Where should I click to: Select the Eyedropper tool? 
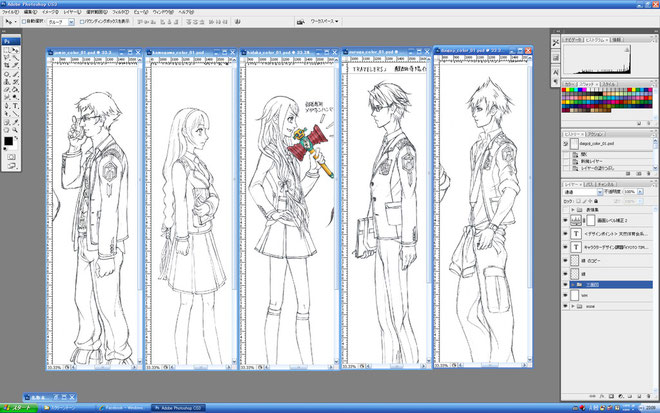point(15,122)
